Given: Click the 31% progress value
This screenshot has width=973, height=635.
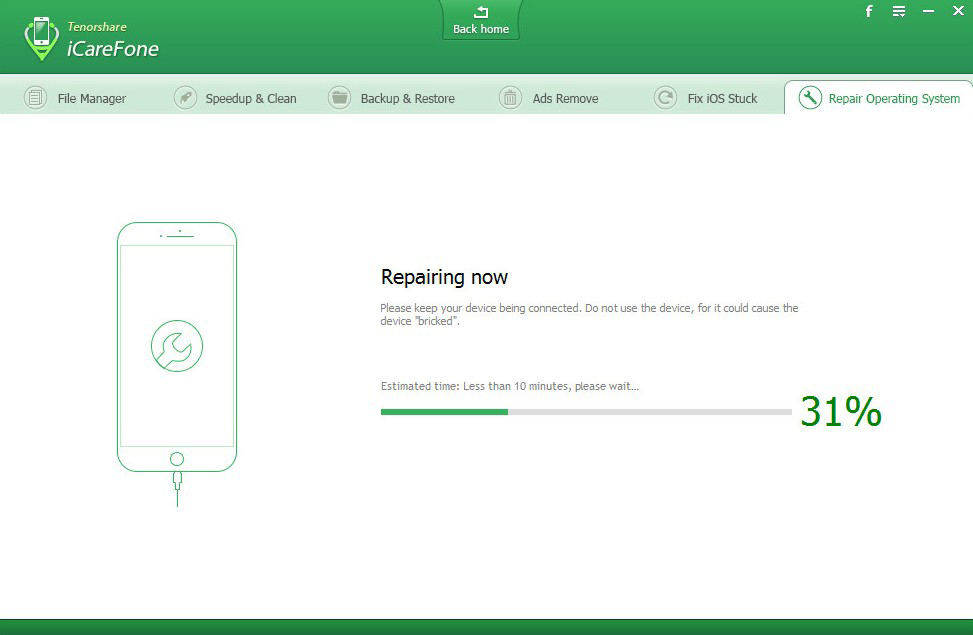Looking at the screenshot, I should pyautogui.click(x=841, y=411).
